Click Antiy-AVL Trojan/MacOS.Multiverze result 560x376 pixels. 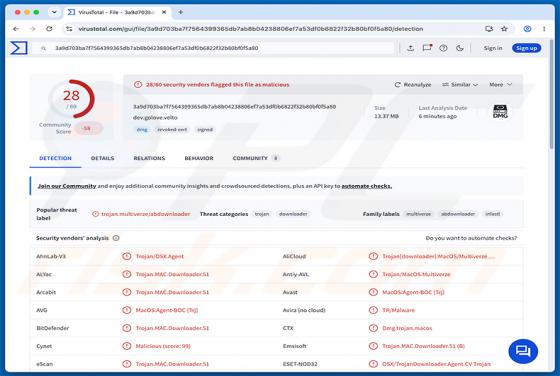416,274
